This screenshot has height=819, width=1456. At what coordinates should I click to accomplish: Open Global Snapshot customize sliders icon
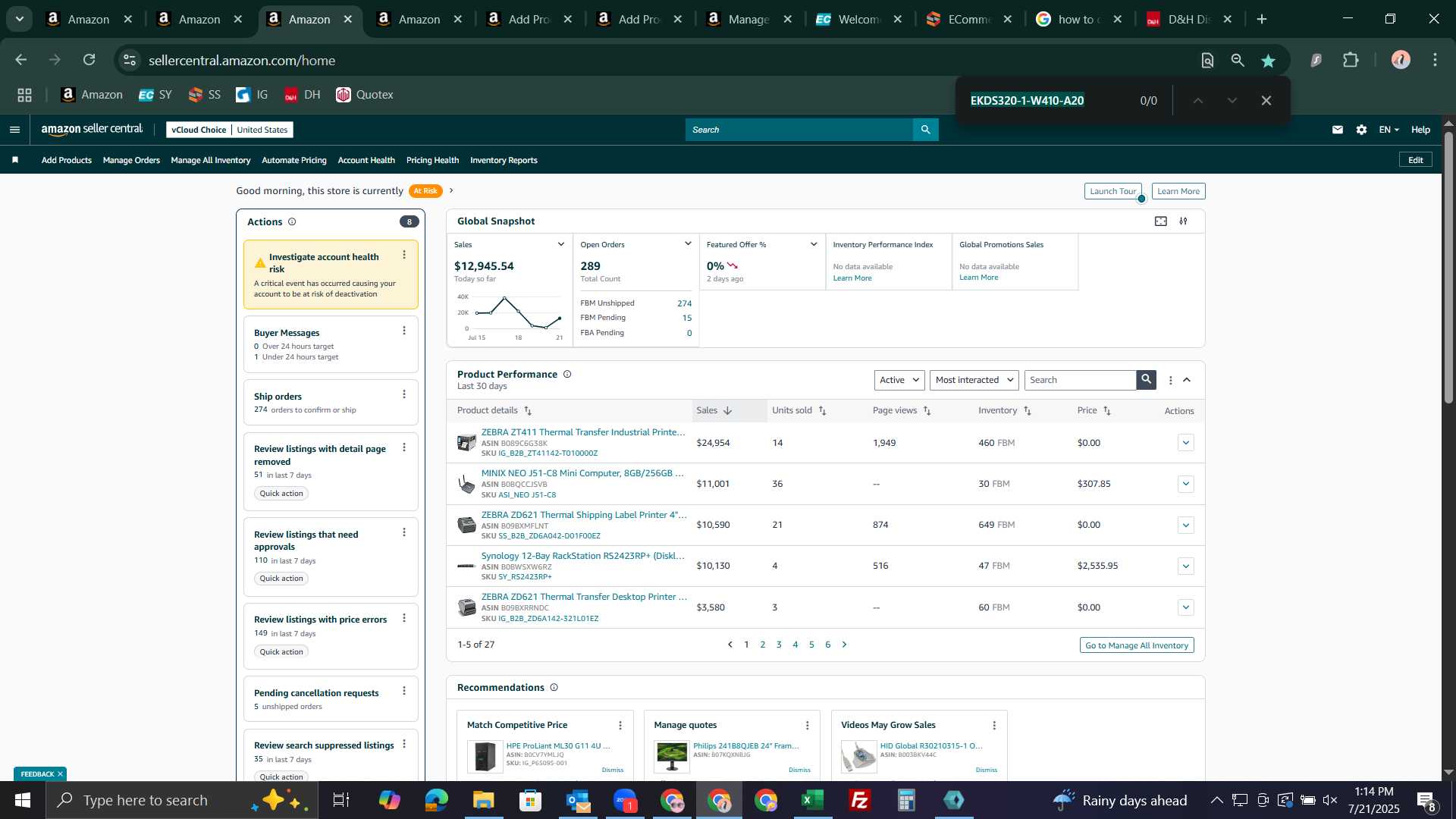pos(1184,221)
